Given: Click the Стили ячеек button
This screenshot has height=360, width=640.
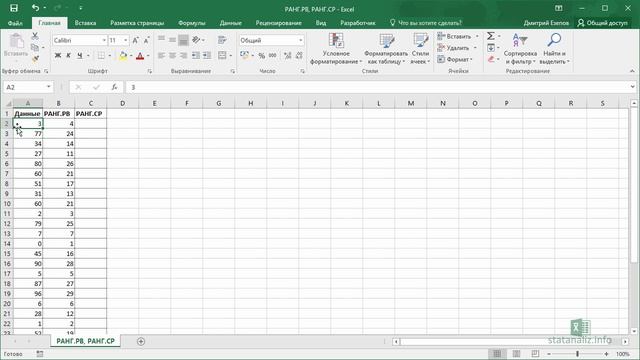Looking at the screenshot, I should coord(420,49).
